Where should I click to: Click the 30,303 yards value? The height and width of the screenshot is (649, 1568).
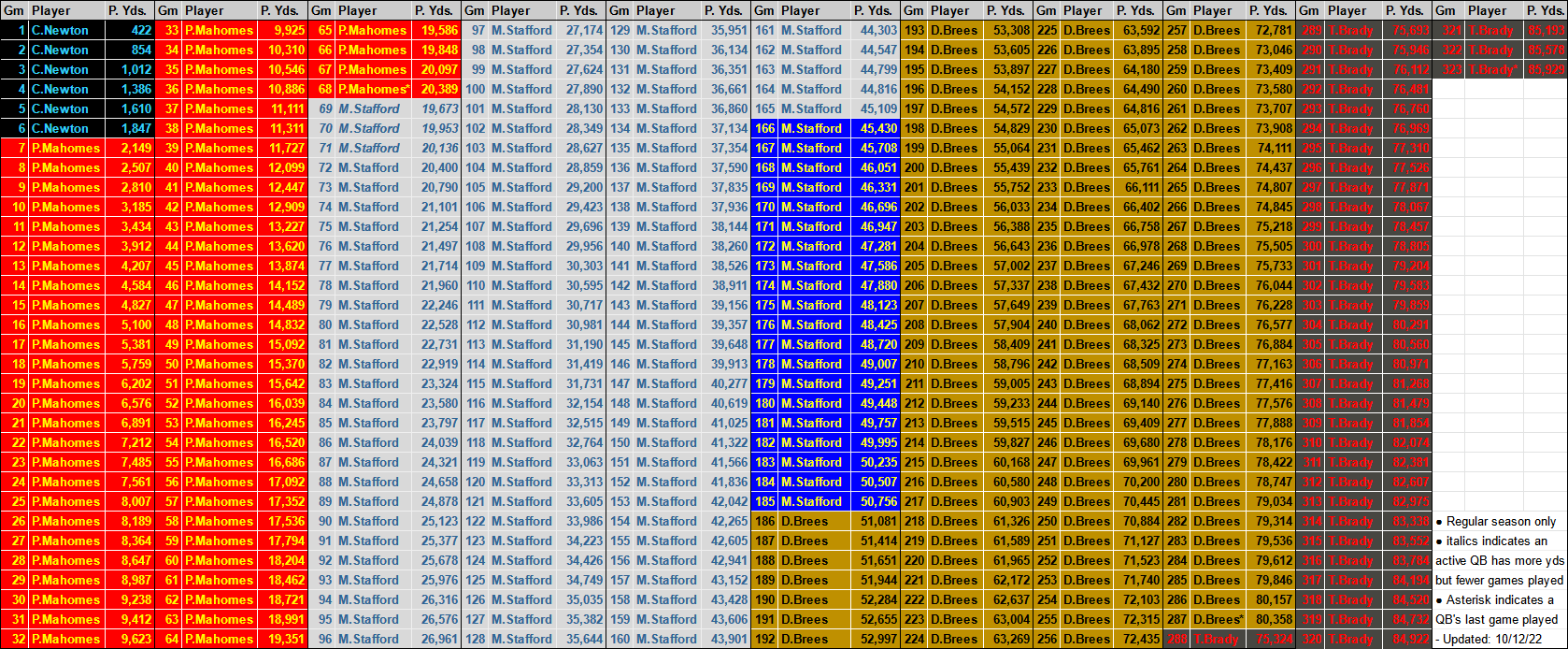click(580, 266)
